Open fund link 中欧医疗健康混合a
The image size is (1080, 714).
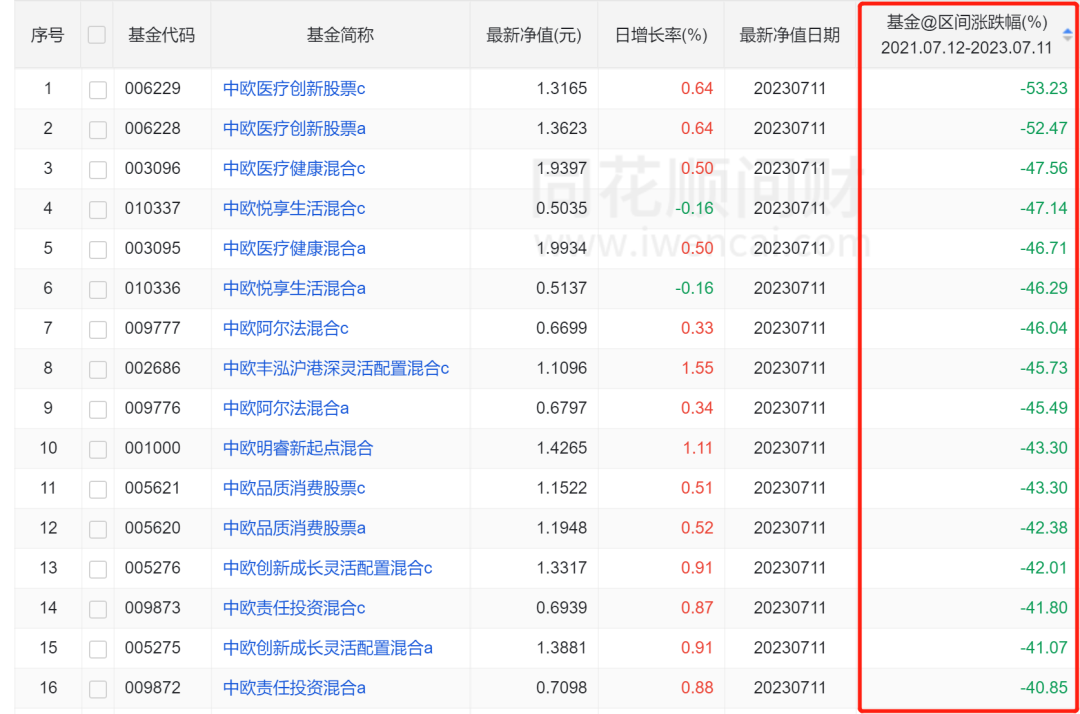294,249
